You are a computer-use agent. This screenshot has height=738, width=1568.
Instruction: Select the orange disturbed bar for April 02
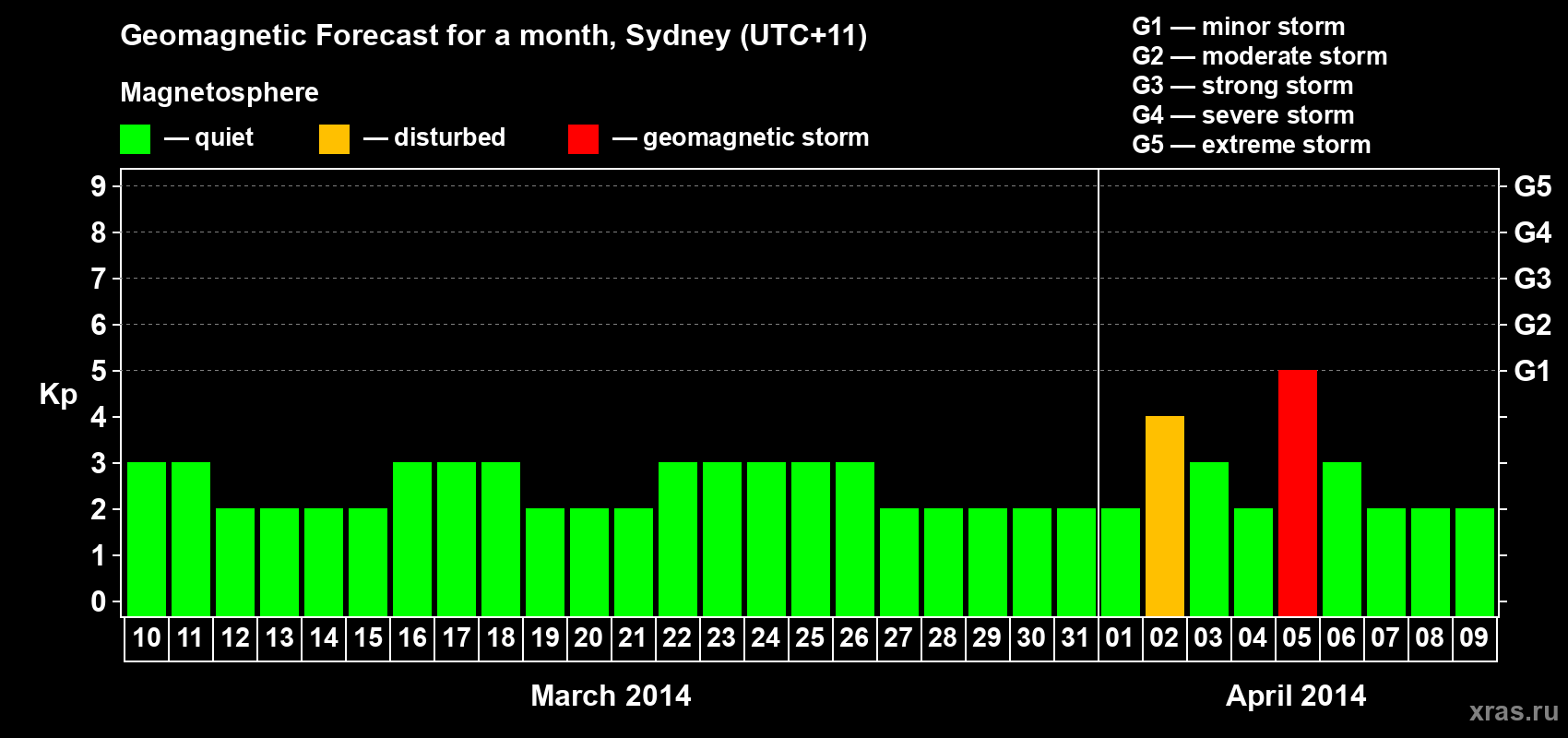[1164, 516]
